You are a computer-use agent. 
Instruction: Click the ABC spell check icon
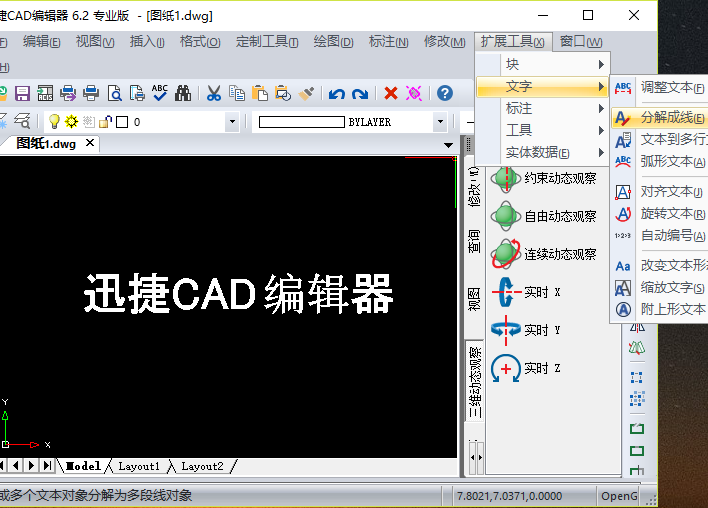click(x=160, y=93)
